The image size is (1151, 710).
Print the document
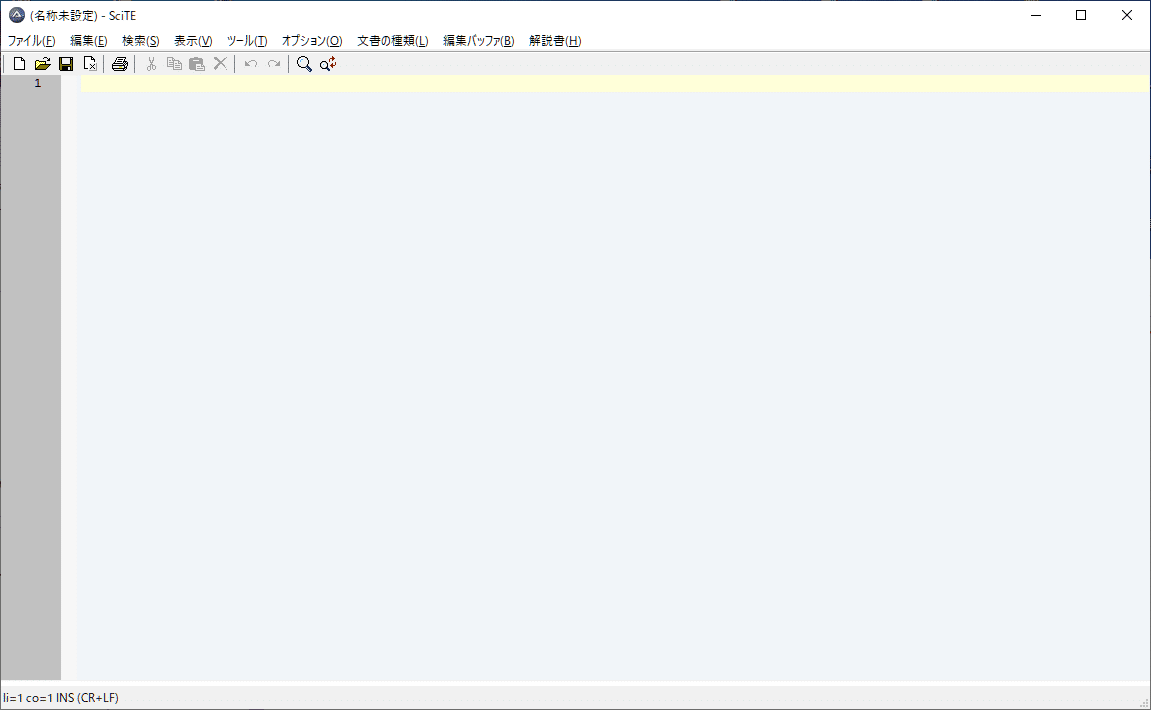tap(119, 63)
